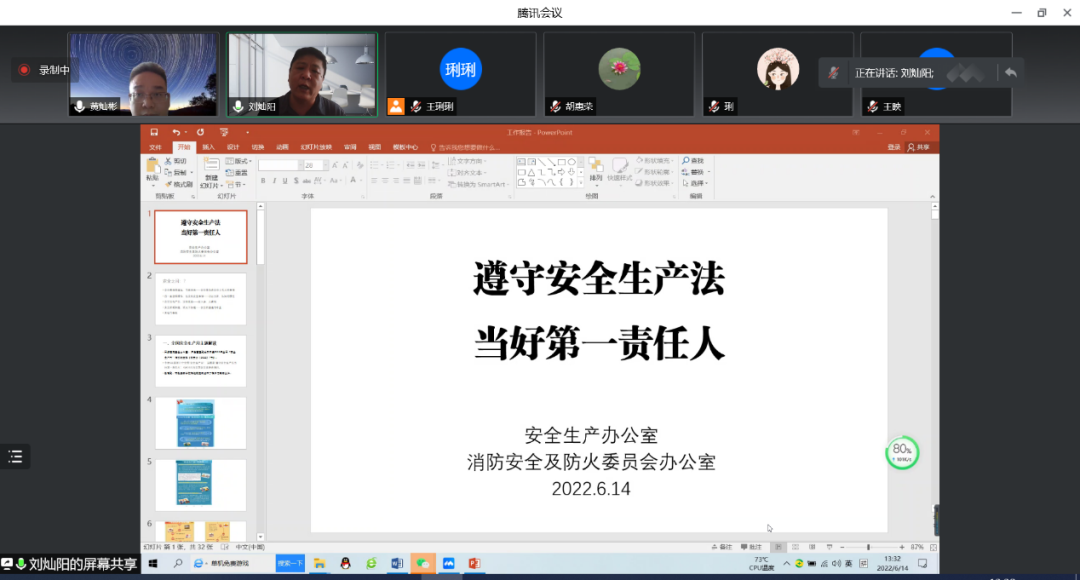Select slide 4 thumbnail in slide panel

pyautogui.click(x=200, y=423)
